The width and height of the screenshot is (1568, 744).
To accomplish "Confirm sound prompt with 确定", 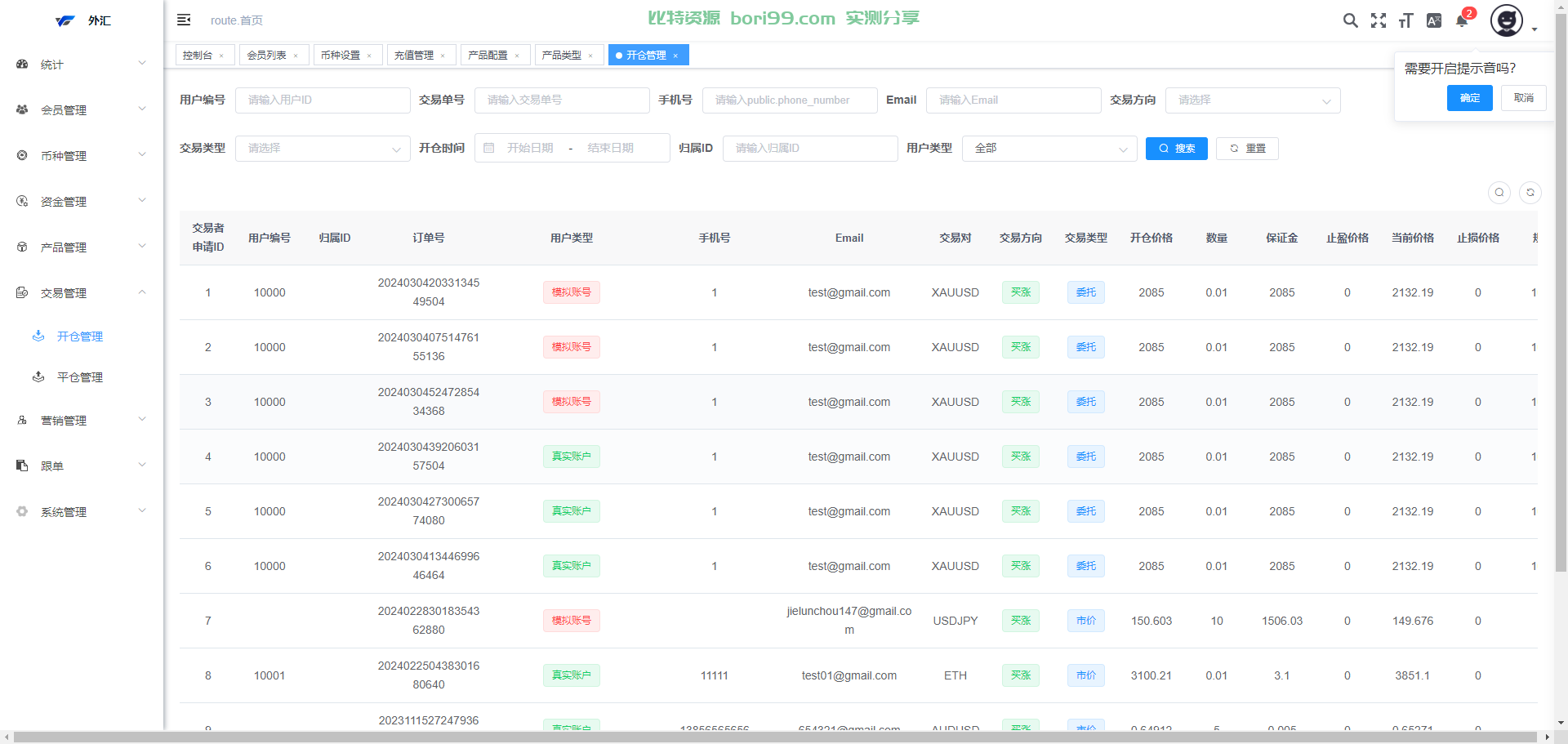I will (1470, 98).
